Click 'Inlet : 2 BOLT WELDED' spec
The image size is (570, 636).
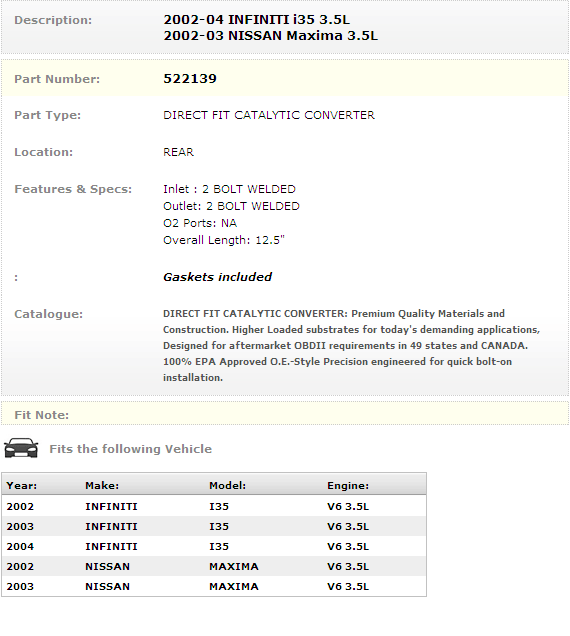click(229, 189)
